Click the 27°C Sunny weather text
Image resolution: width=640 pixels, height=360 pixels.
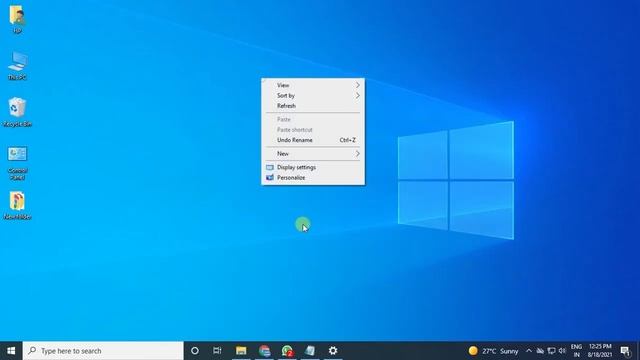500,351
